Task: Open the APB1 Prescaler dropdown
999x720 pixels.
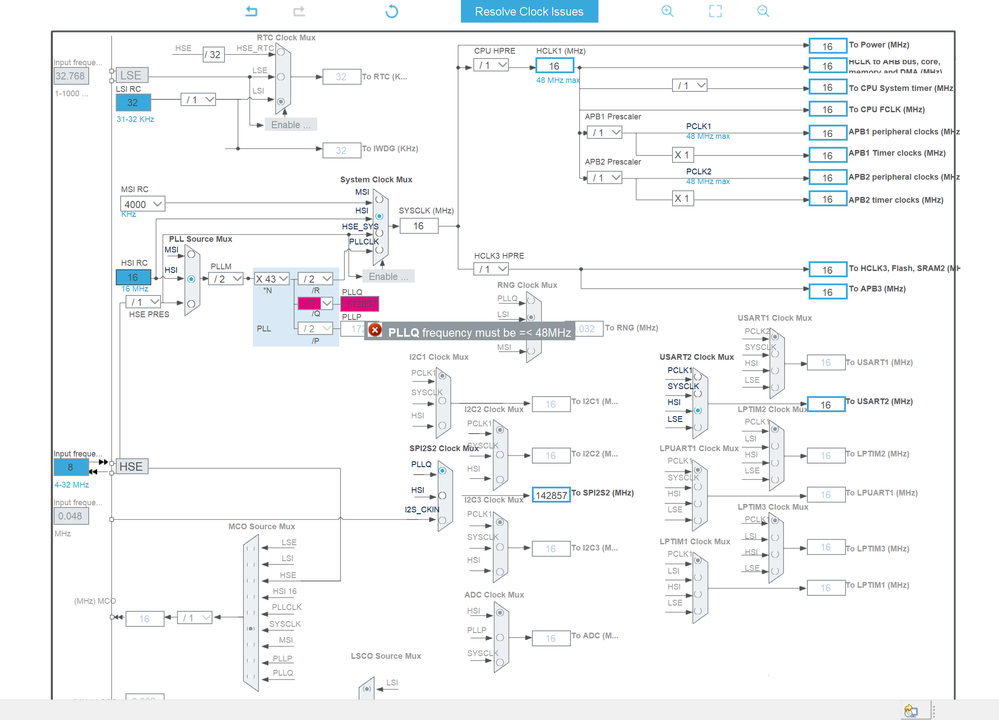Action: tap(605, 133)
